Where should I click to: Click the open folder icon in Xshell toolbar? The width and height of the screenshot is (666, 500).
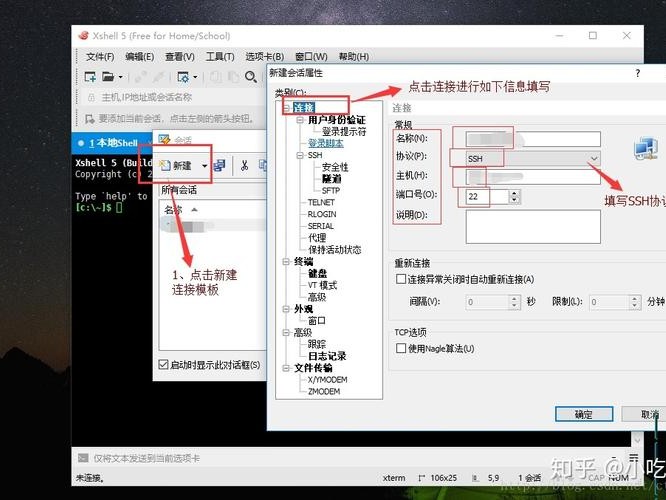(x=108, y=77)
